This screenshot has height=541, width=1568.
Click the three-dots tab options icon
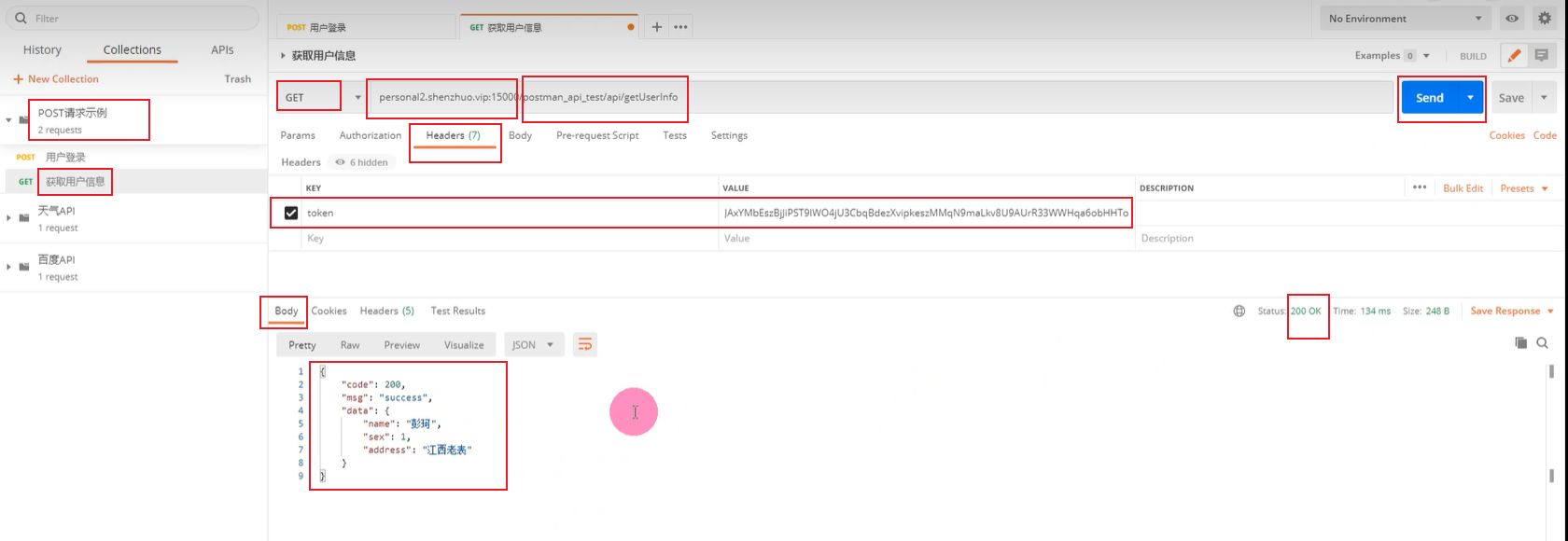tap(681, 27)
